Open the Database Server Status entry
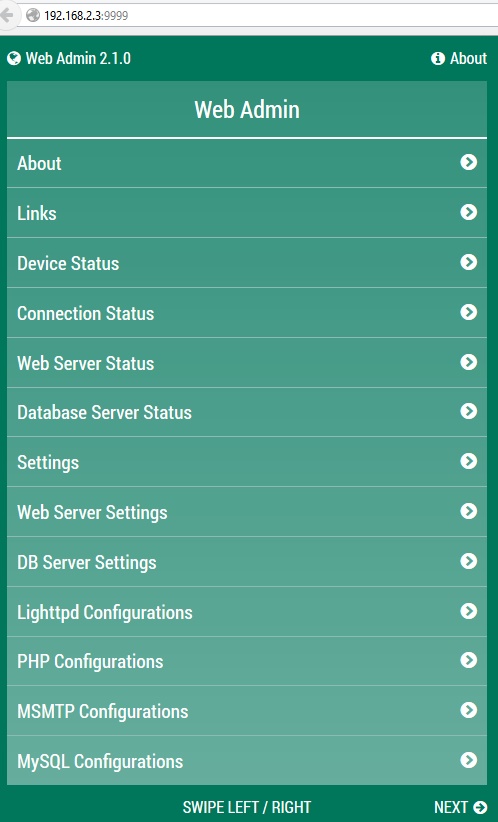 pos(247,412)
